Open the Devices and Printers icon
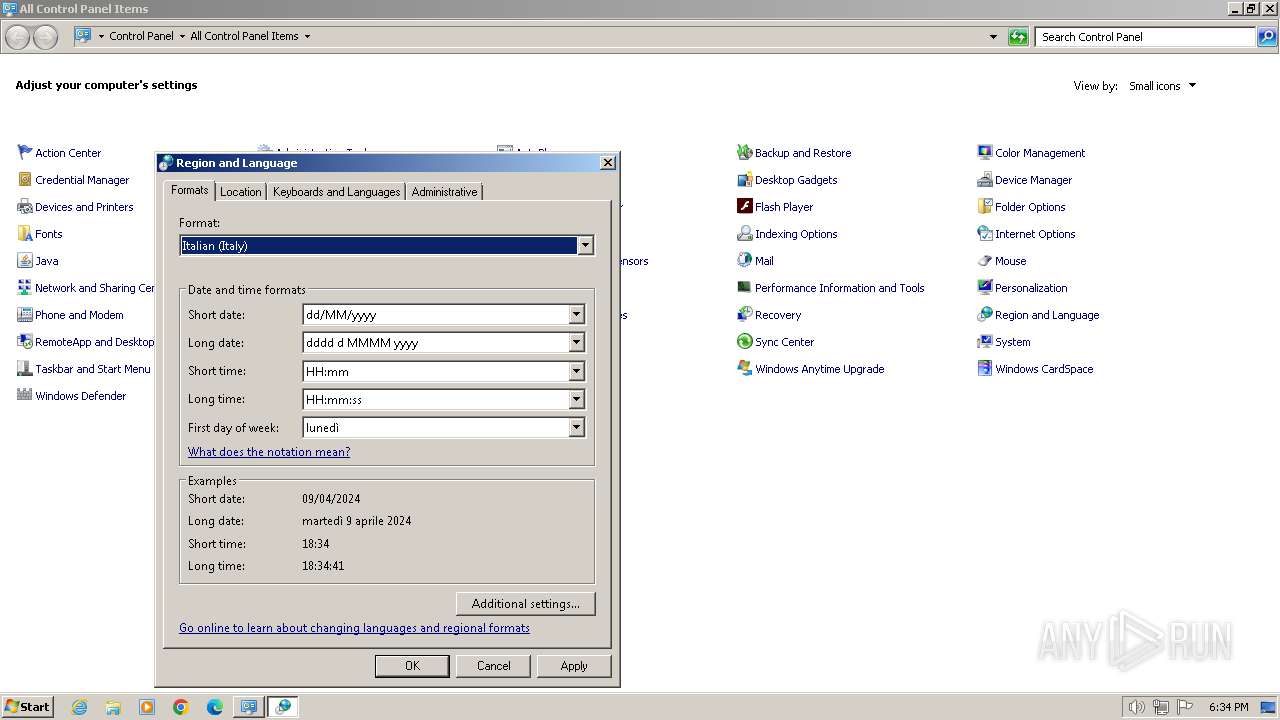The width and height of the screenshot is (1280, 720). (x=25, y=207)
